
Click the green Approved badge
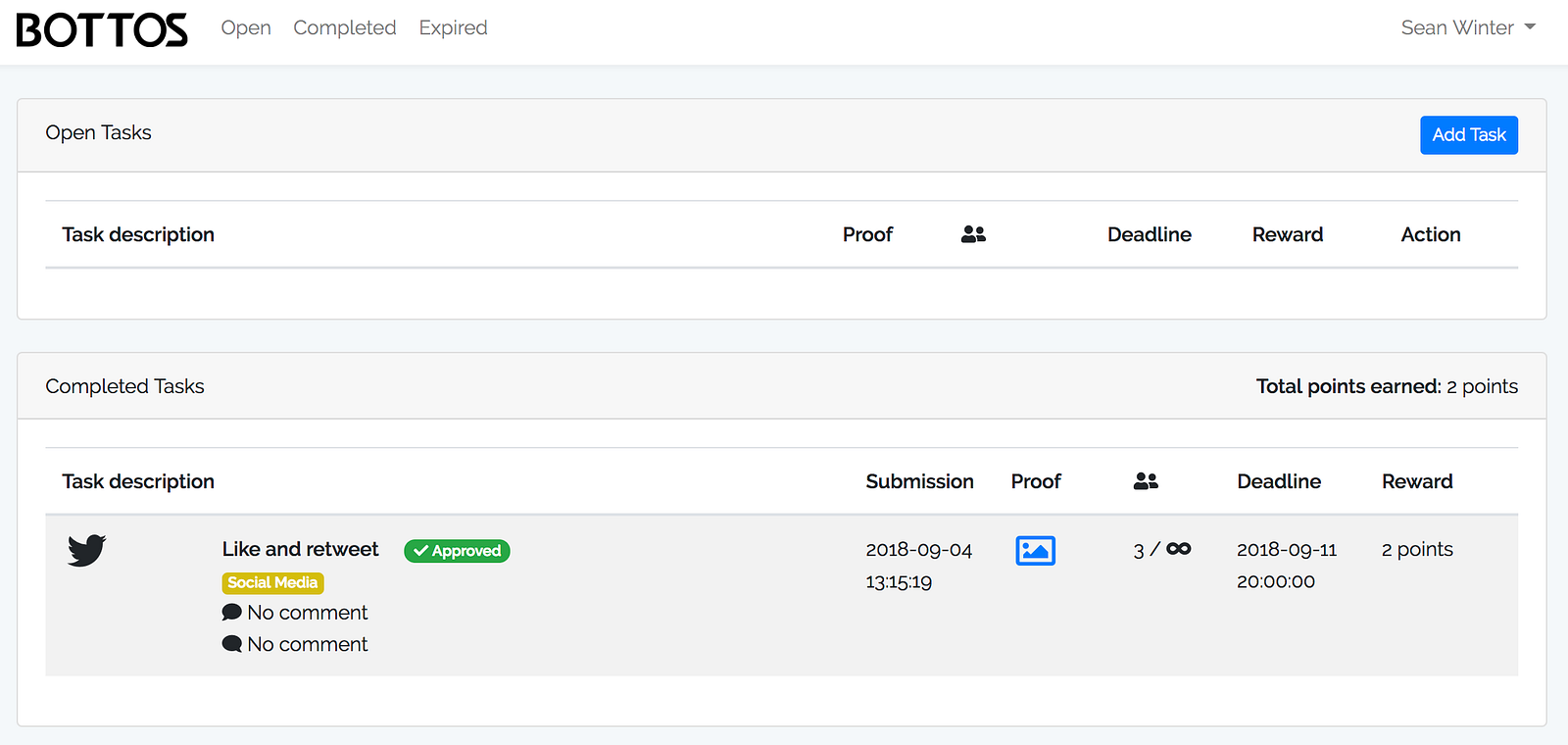point(457,551)
